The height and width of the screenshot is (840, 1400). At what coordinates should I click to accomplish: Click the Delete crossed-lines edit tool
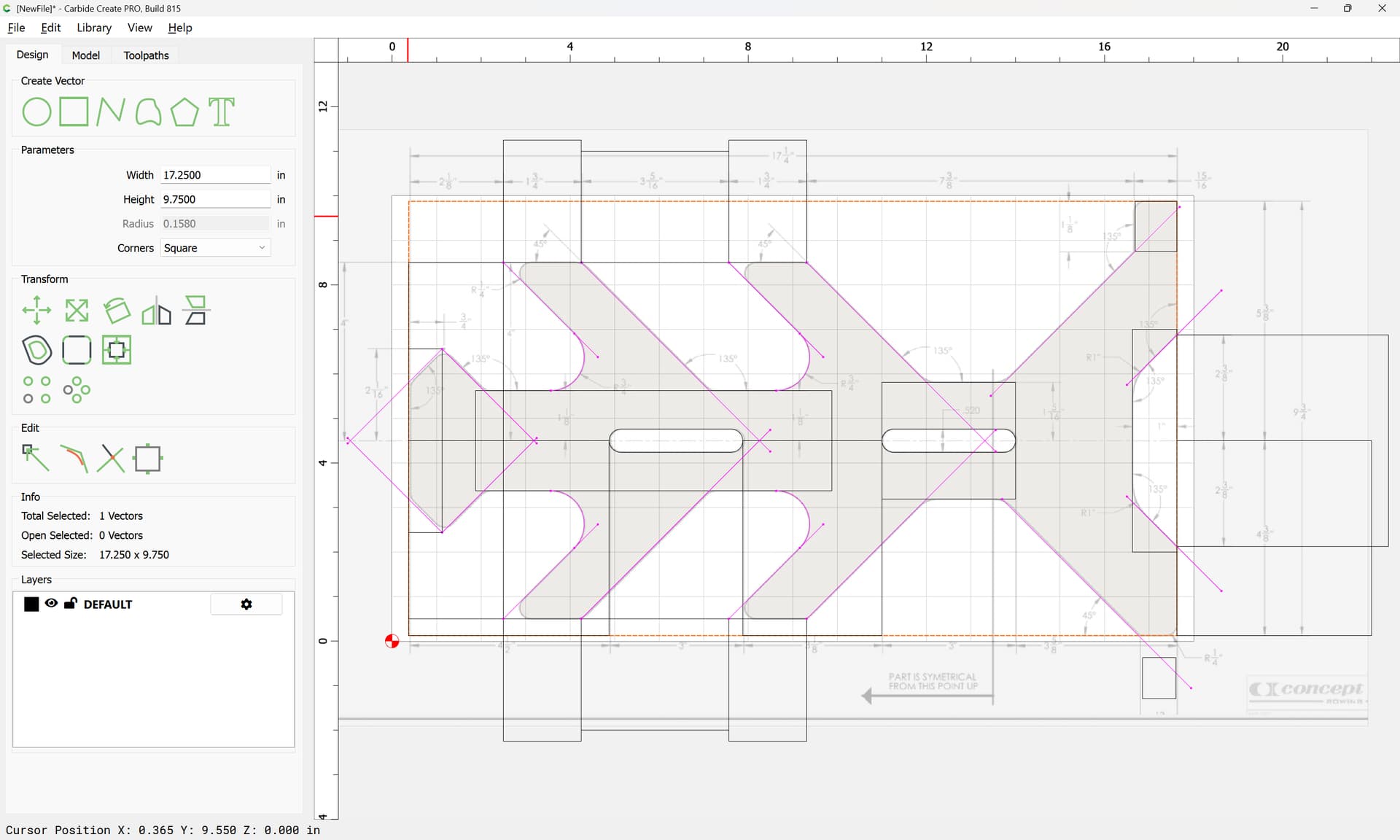(111, 459)
